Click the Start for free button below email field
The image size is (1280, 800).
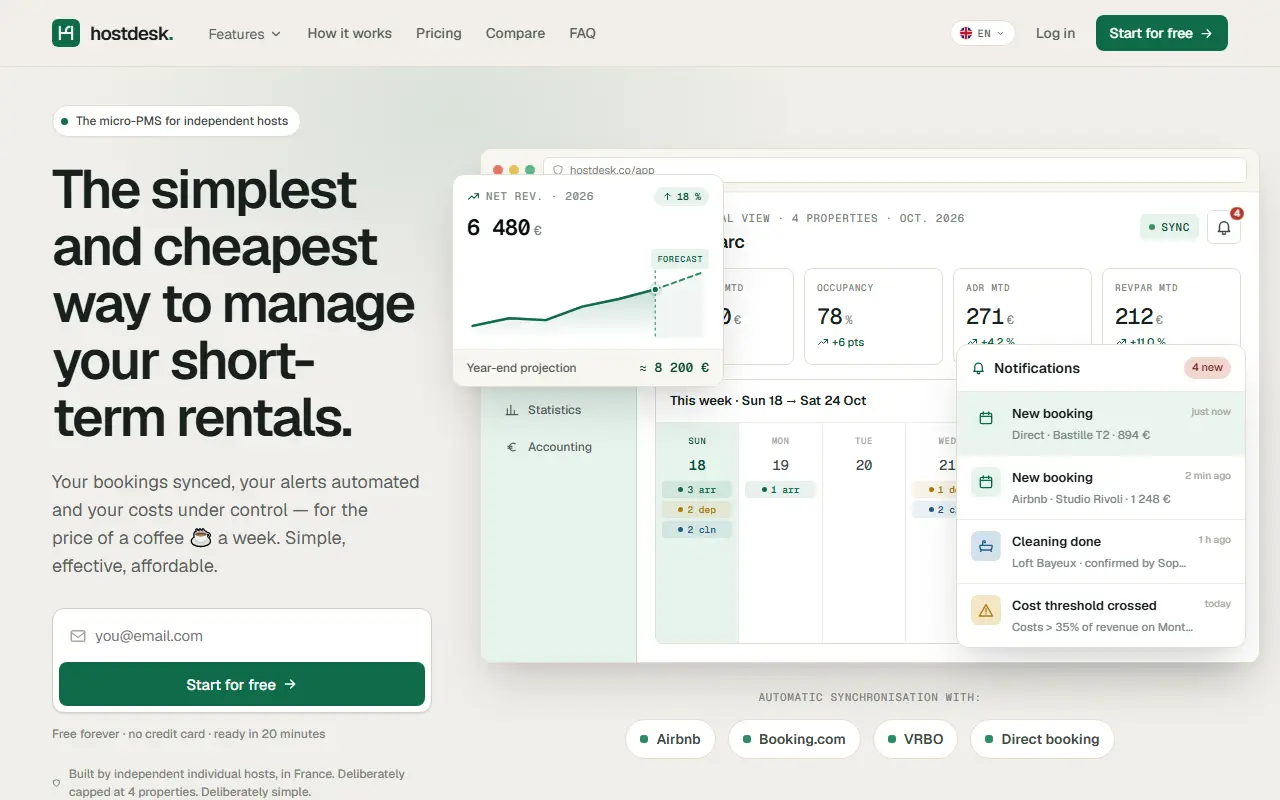pos(242,684)
